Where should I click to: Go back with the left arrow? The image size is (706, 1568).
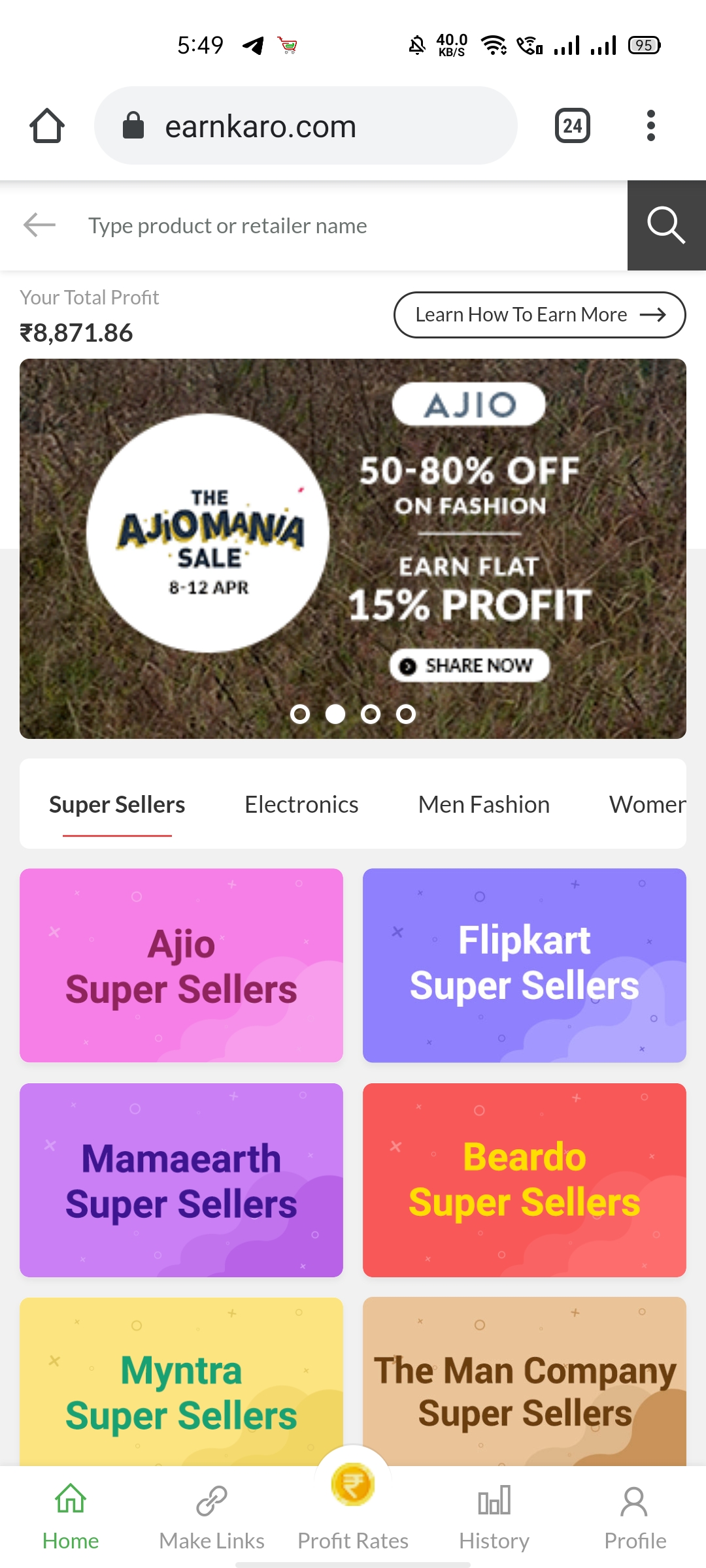tap(39, 225)
